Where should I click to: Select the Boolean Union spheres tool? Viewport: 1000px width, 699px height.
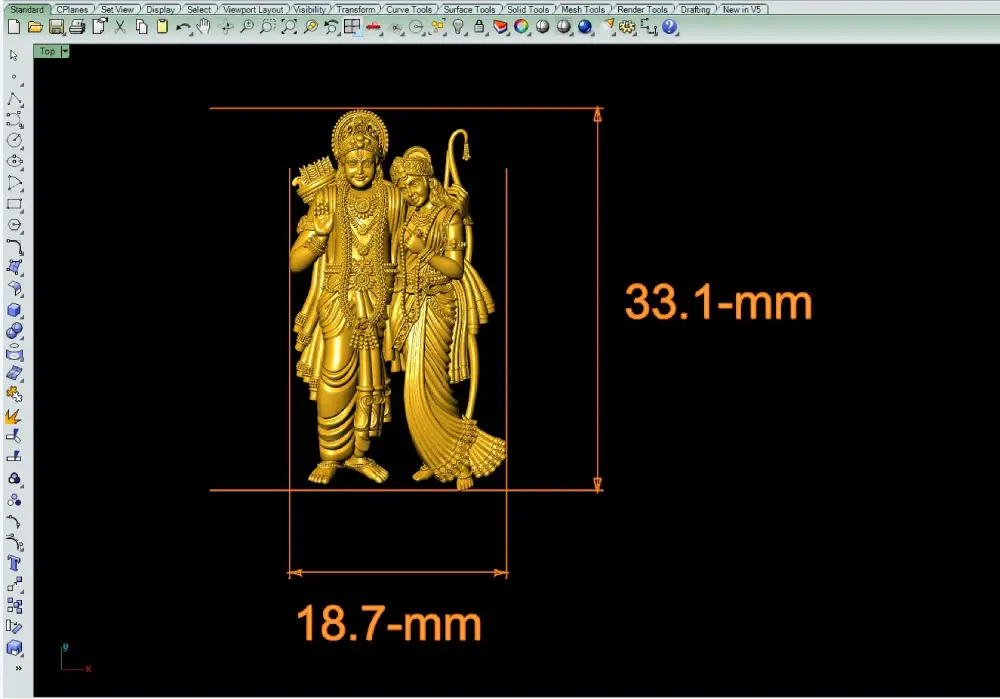[x=14, y=331]
